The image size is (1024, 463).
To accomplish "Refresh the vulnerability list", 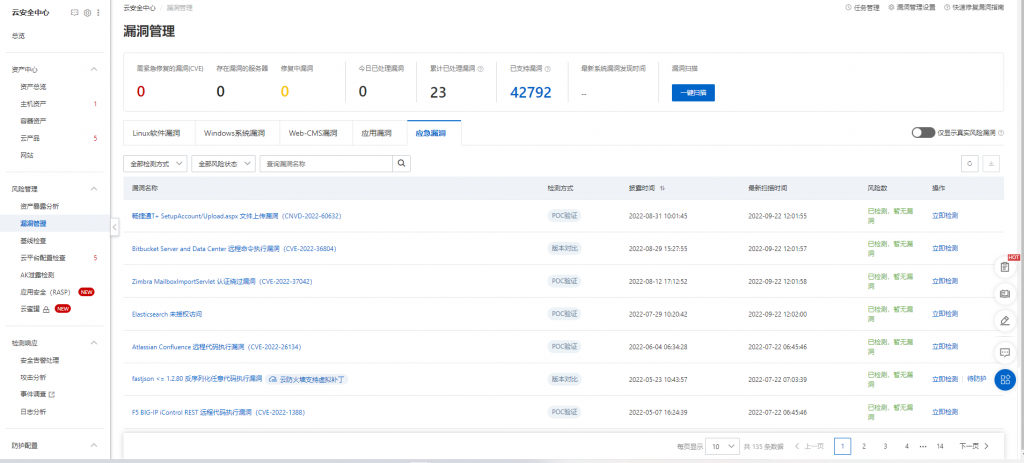I will (970, 164).
